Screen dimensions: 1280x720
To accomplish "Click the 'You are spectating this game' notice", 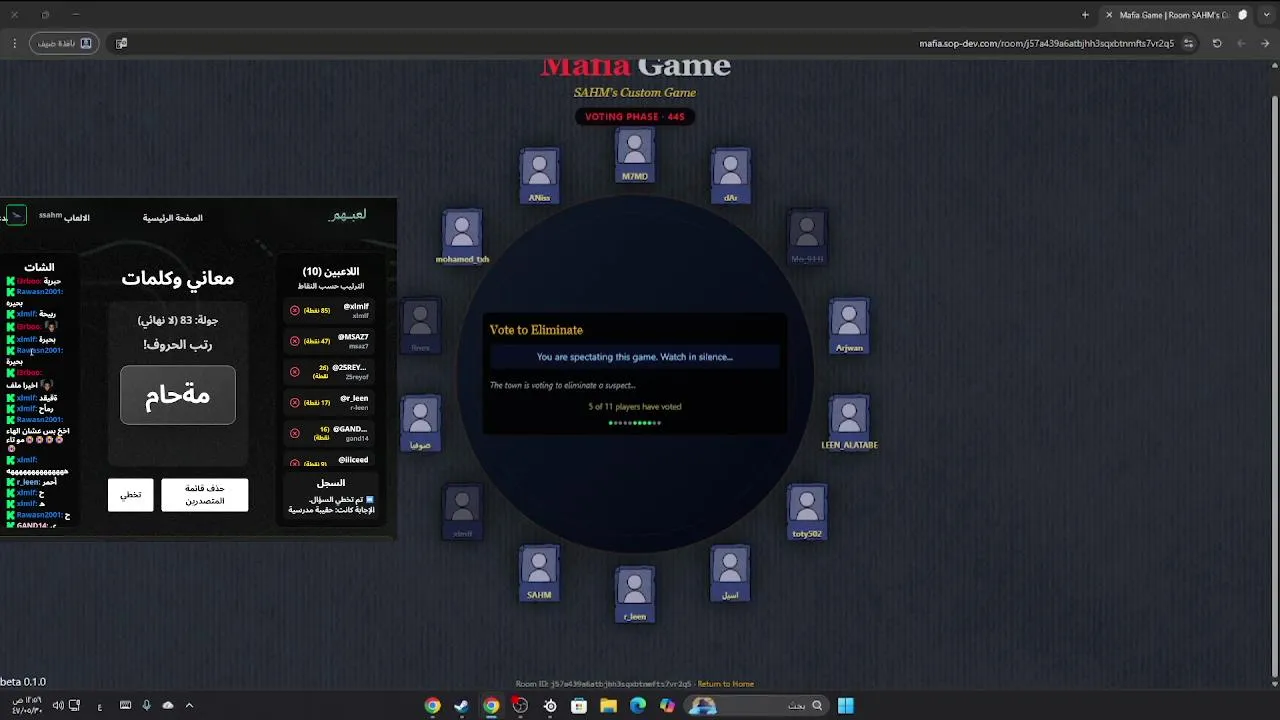I will [635, 357].
